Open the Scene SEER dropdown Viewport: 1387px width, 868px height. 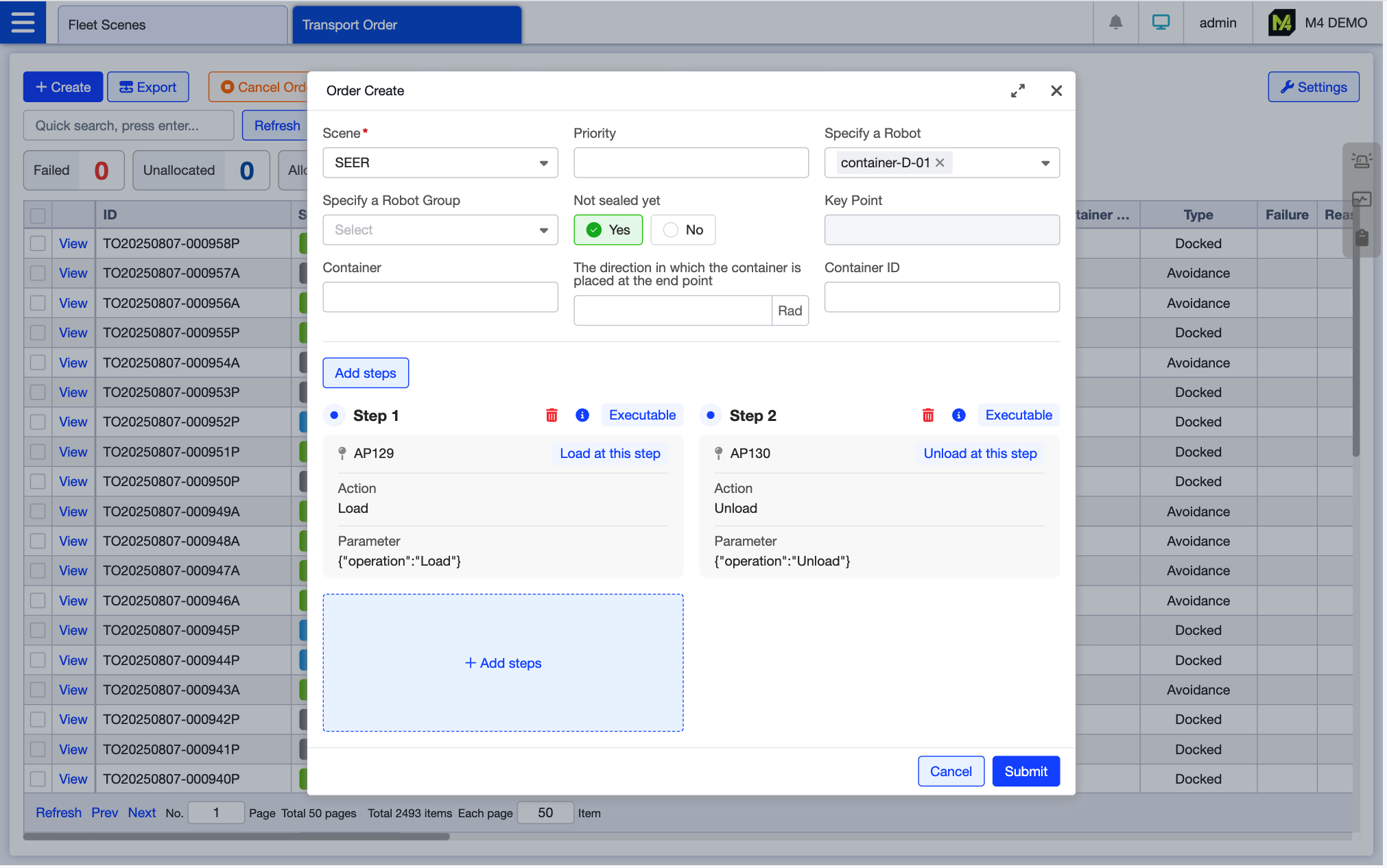point(440,162)
